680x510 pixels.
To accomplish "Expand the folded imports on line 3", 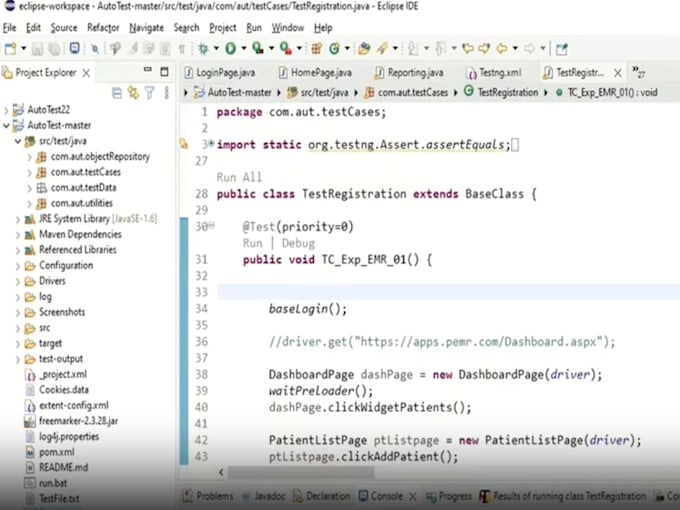I will pyautogui.click(x=212, y=144).
